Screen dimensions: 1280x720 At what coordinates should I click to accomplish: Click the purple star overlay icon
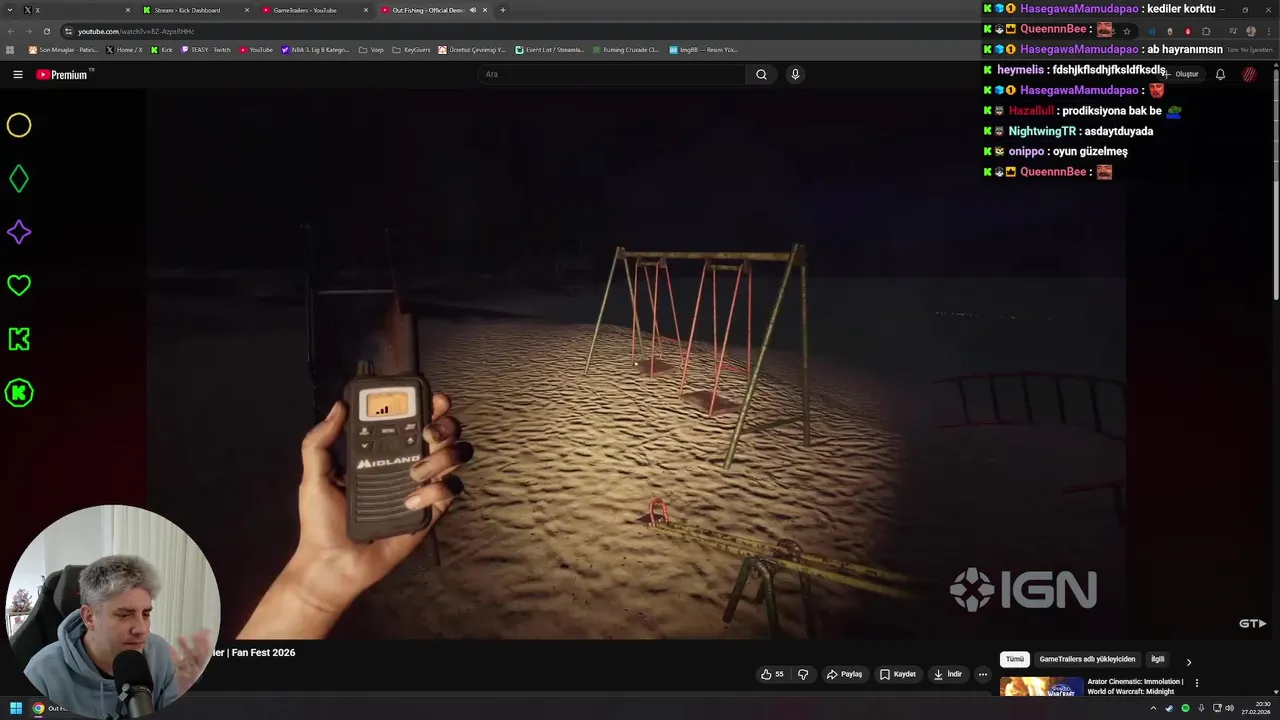tap(19, 232)
